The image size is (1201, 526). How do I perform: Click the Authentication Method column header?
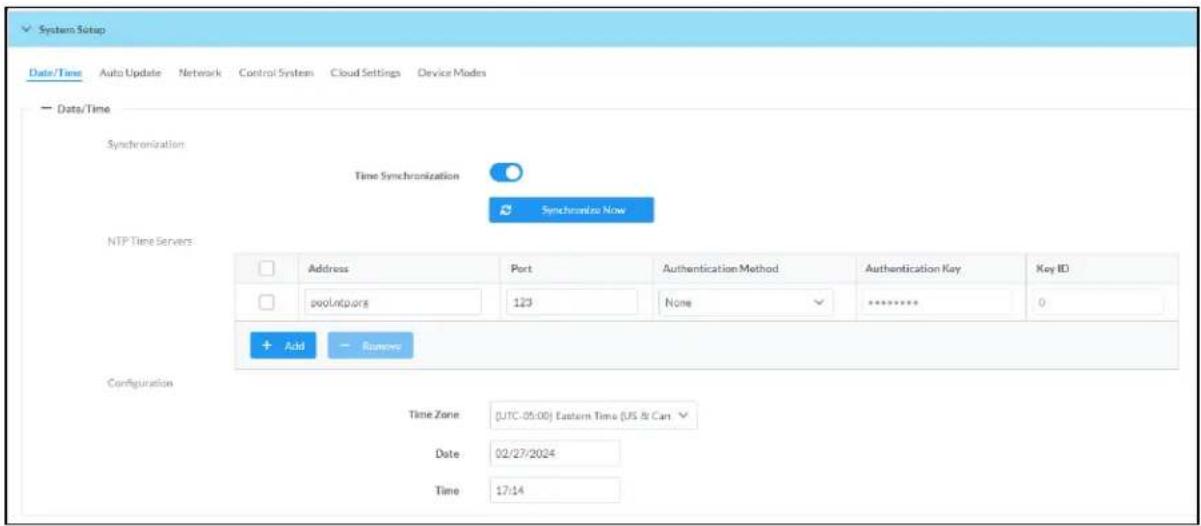tap(720, 268)
